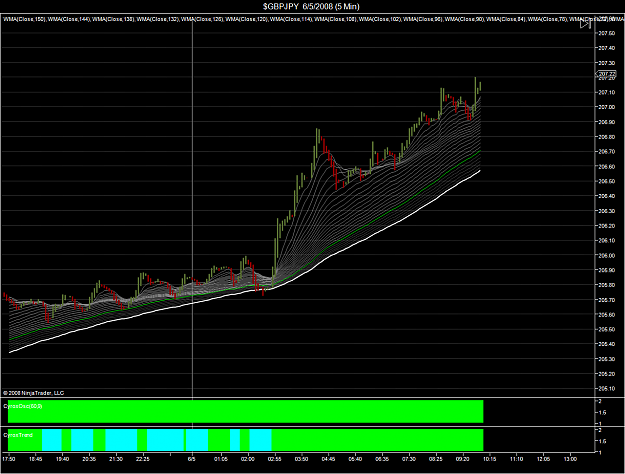This screenshot has width=625, height=474.
Task: Click the 12:05 time axis label
Action: [x=543, y=459]
